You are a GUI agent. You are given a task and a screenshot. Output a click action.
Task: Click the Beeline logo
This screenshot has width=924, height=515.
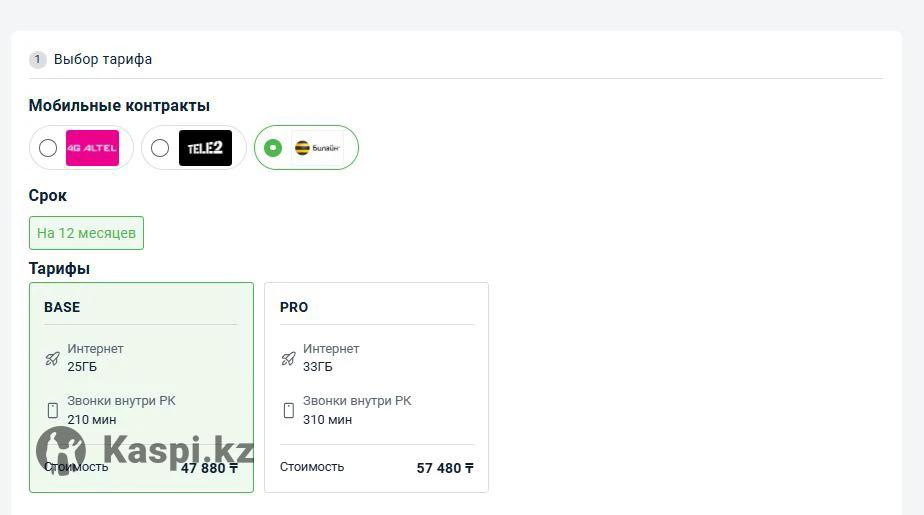coord(317,148)
